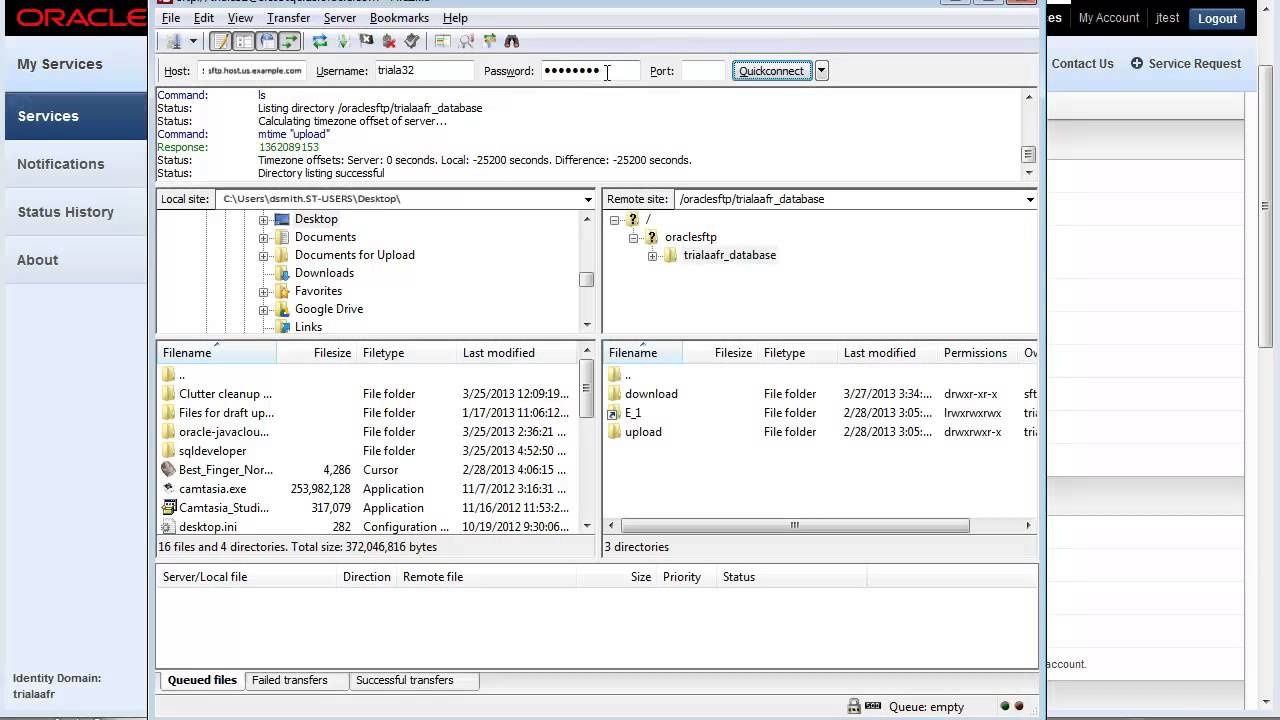Cancel the current operation
1280x720 pixels.
(x=366, y=41)
